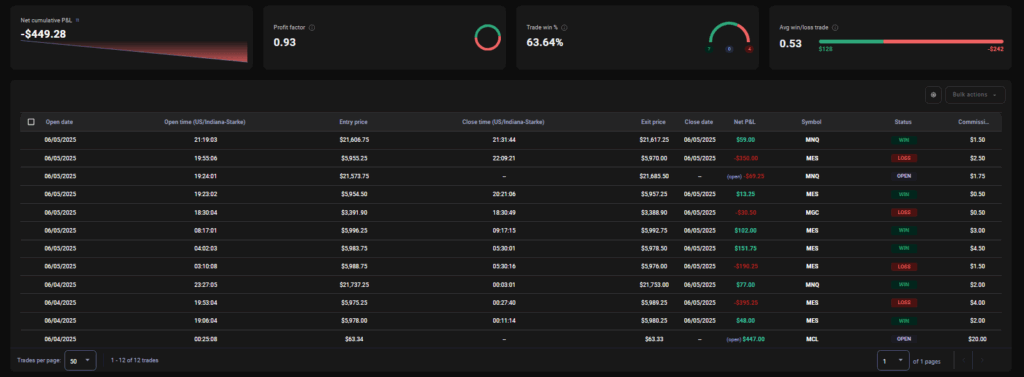Sort by the Entry price column header
Viewport: 1024px width, 377px height.
[x=353, y=122]
